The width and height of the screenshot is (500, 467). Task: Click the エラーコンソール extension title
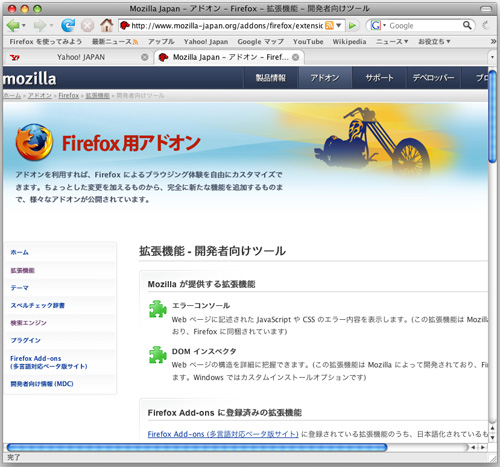coord(201,305)
